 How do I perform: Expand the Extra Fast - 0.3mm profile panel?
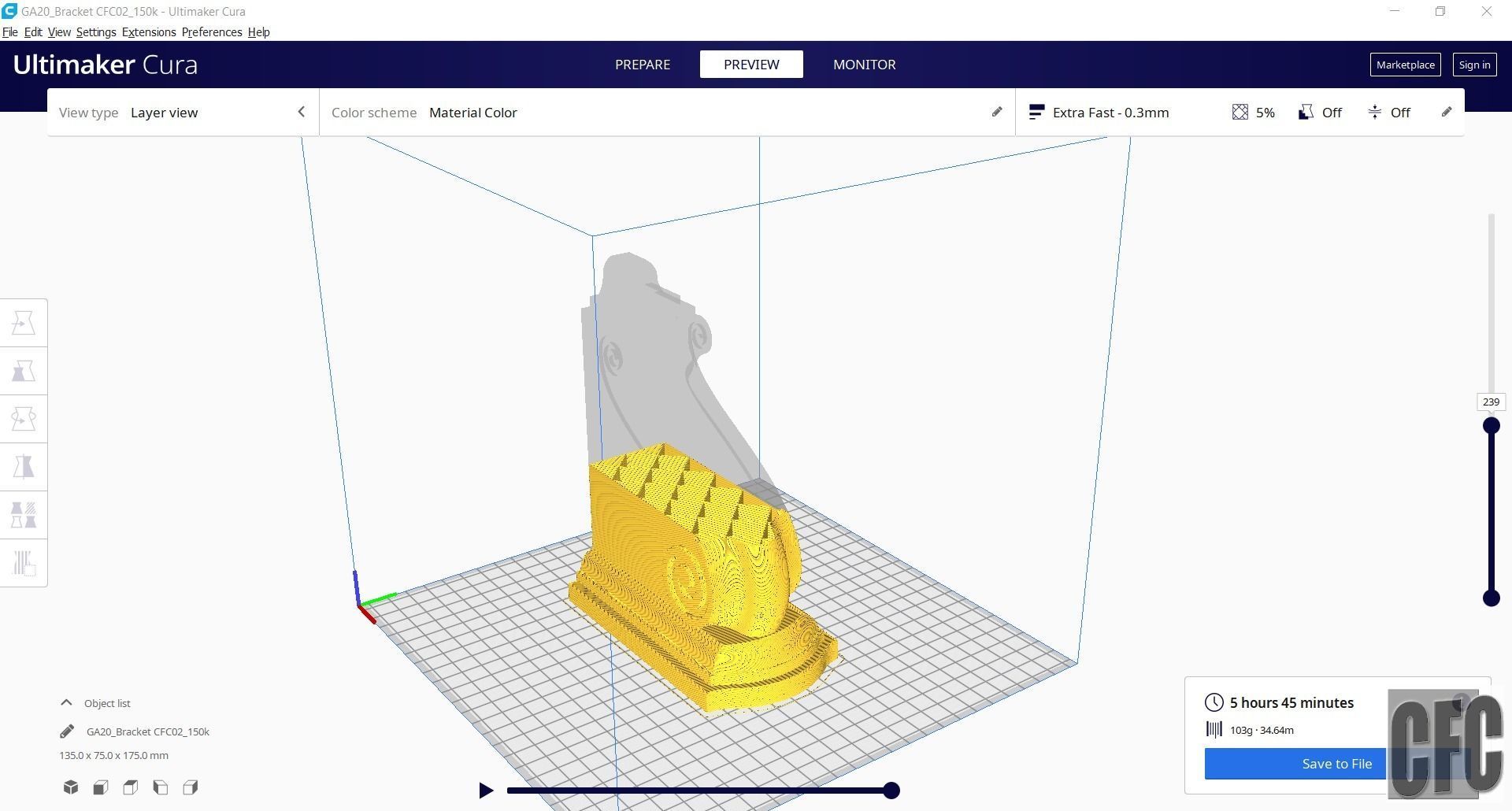click(1240, 113)
